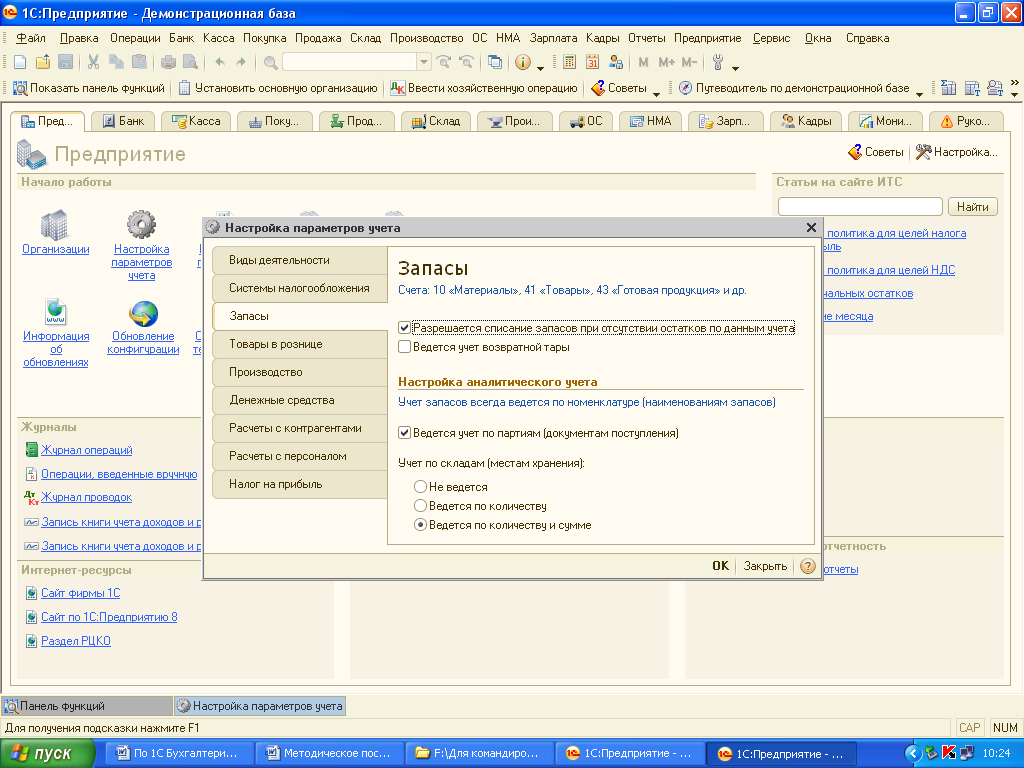Click the Обновление конфигурации globe icon
This screenshot has width=1024, height=768.
tap(143, 313)
